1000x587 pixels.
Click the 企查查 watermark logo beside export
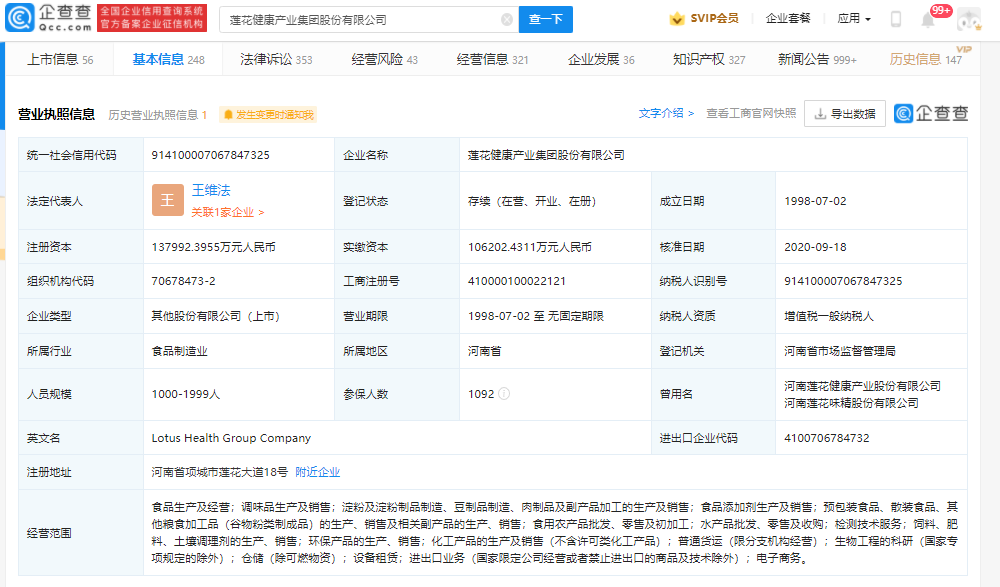point(931,114)
